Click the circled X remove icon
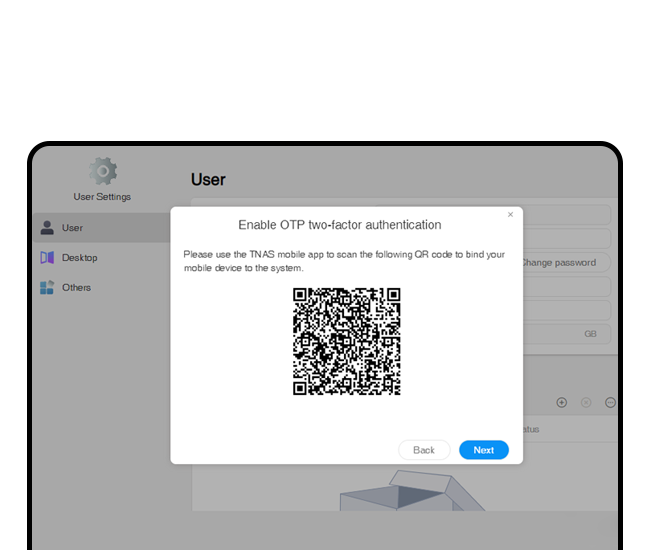 [586, 402]
